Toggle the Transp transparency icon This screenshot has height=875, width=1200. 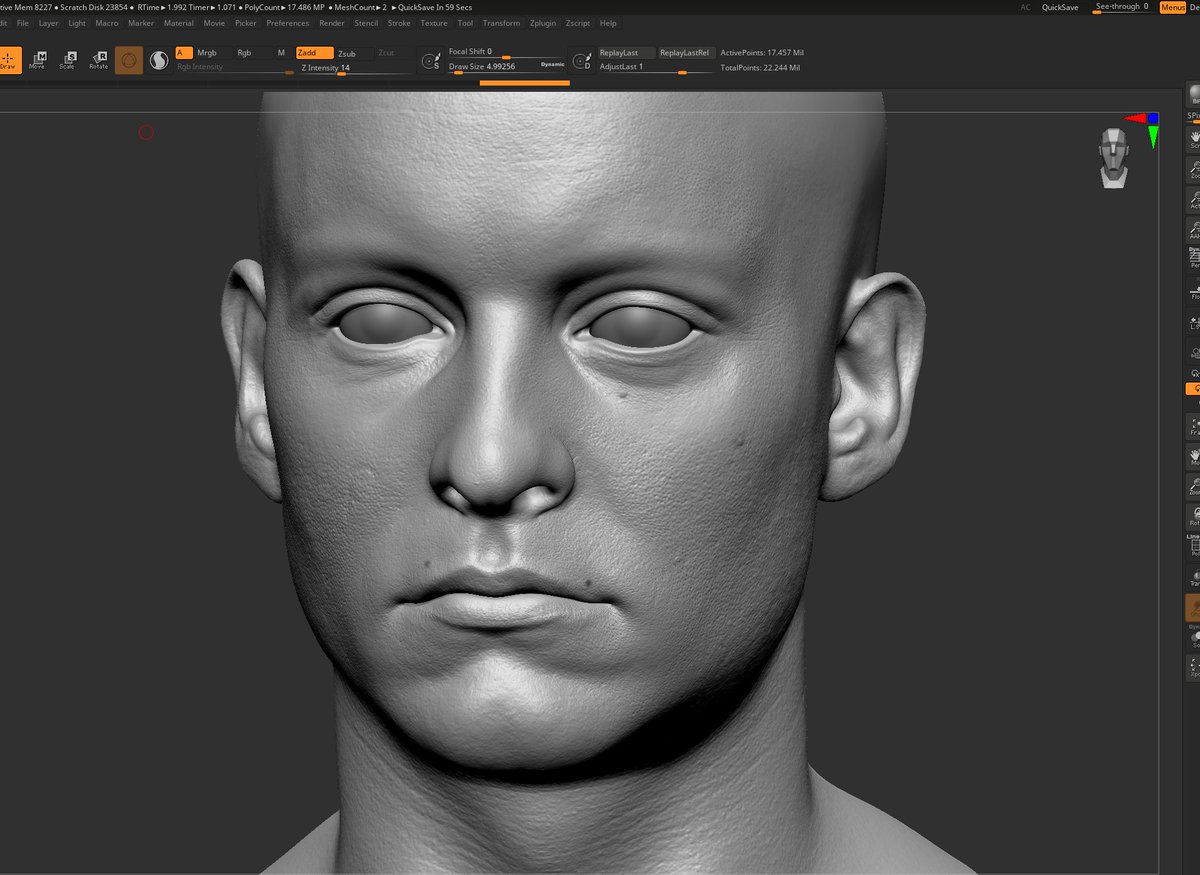[1194, 578]
